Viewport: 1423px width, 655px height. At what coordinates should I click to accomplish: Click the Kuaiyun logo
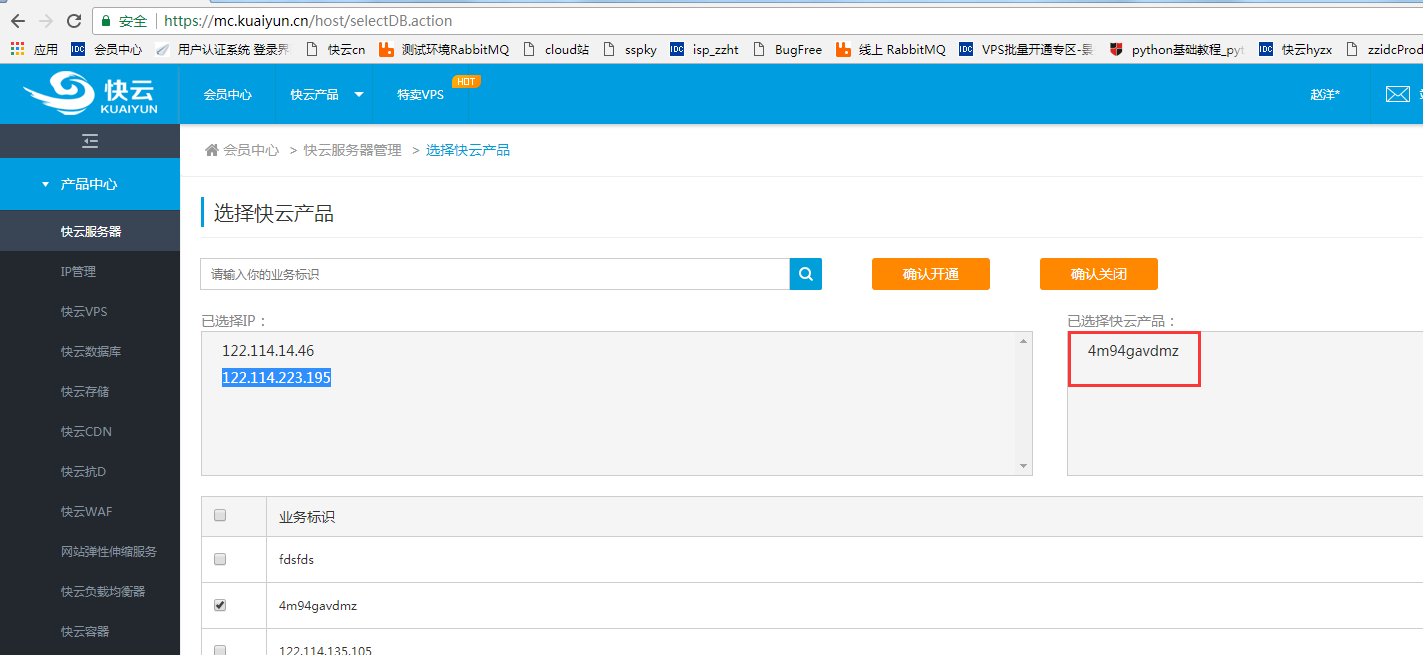[90, 94]
